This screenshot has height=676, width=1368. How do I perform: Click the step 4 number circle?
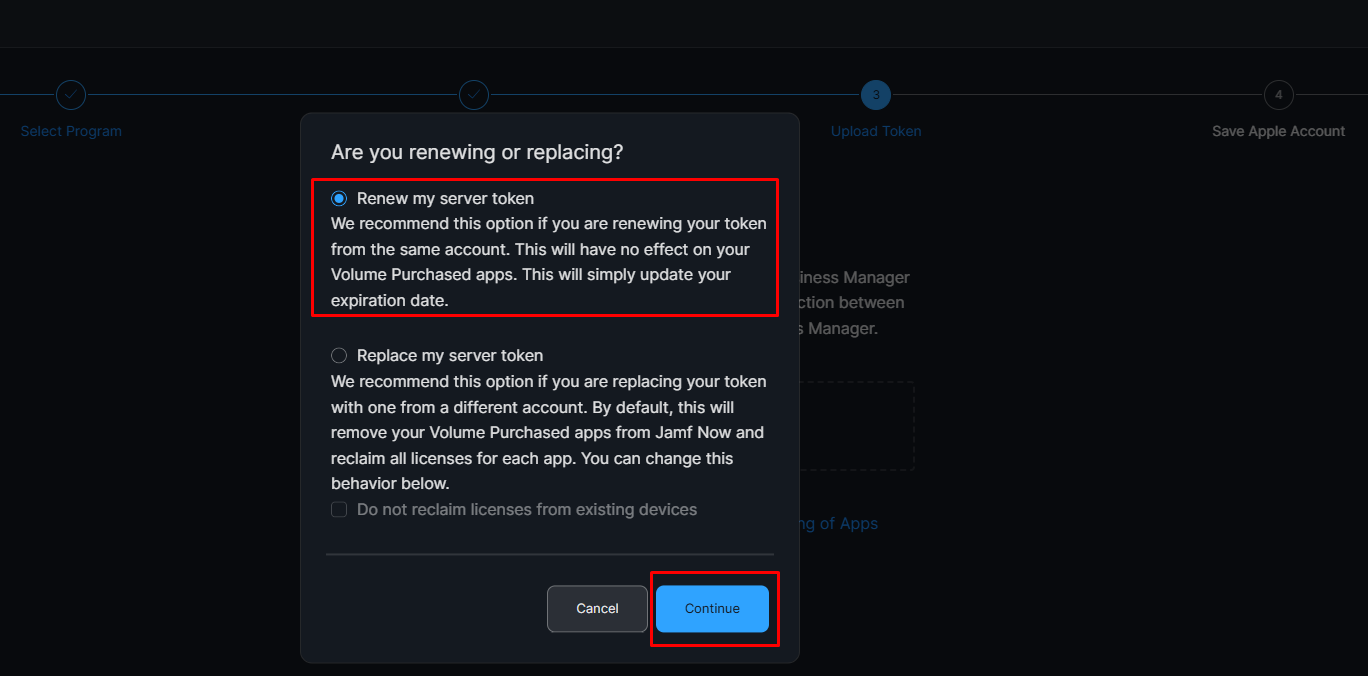click(1278, 95)
